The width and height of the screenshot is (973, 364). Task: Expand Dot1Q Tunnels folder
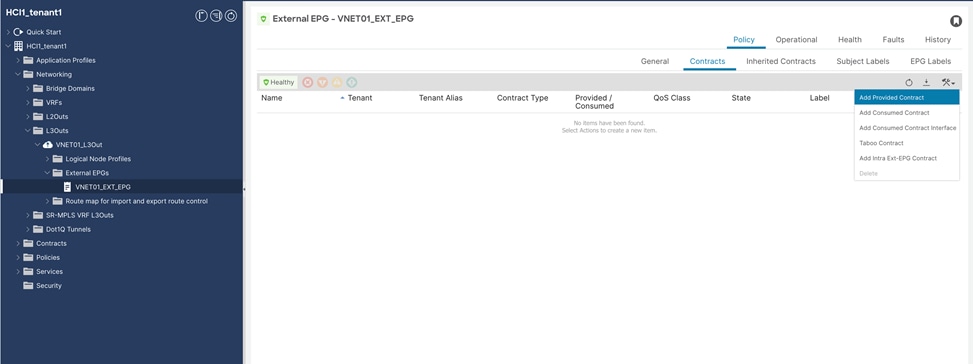(28, 229)
